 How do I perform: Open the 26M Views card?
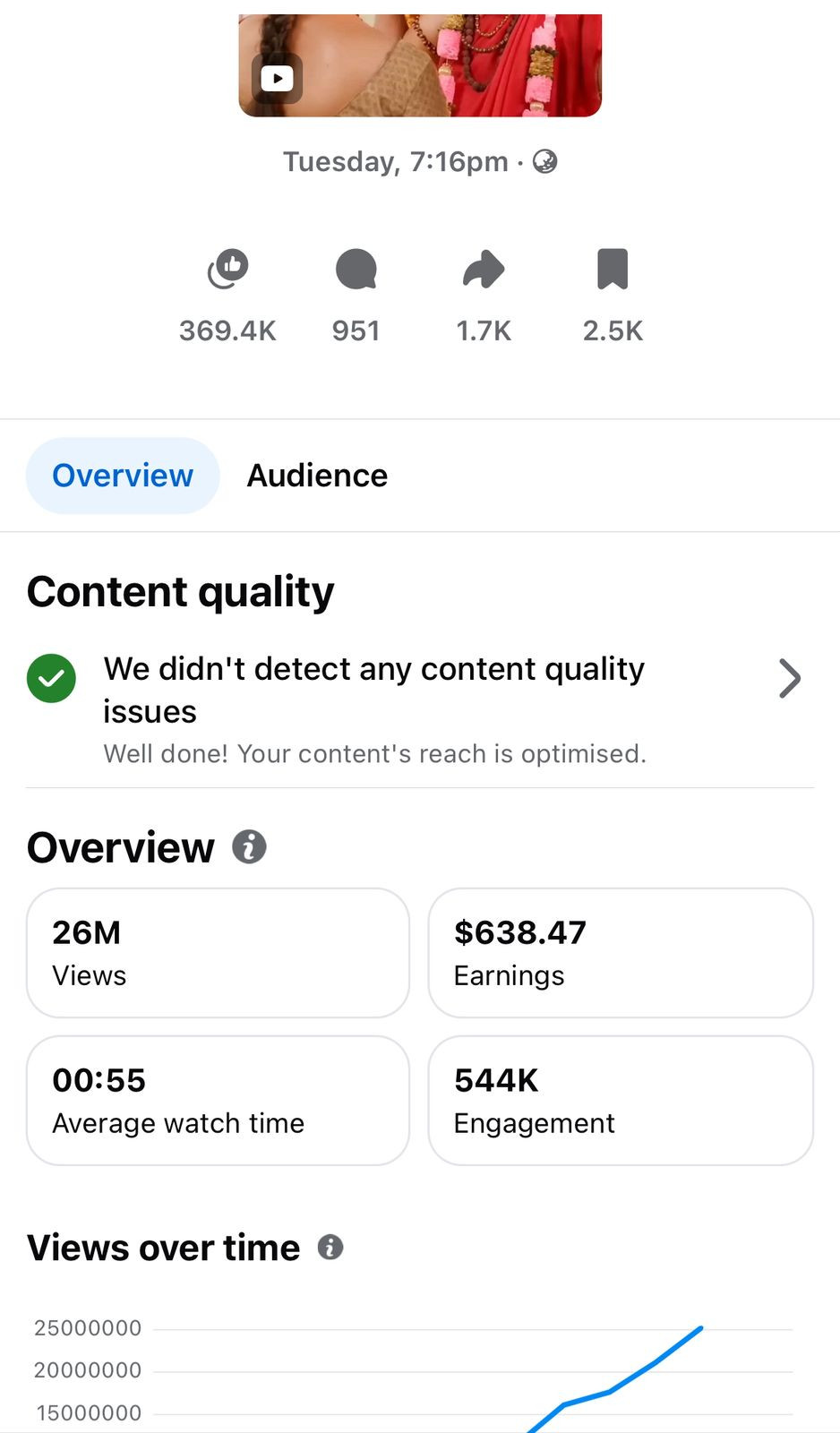(218, 952)
